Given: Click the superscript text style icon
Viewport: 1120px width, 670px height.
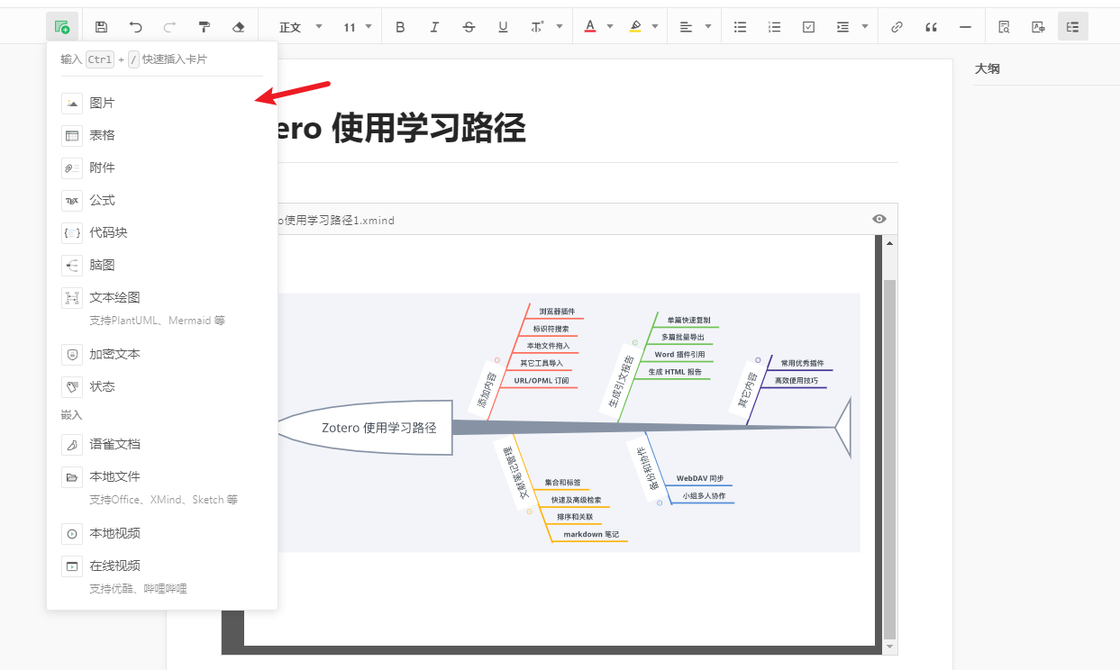Looking at the screenshot, I should (x=537, y=27).
